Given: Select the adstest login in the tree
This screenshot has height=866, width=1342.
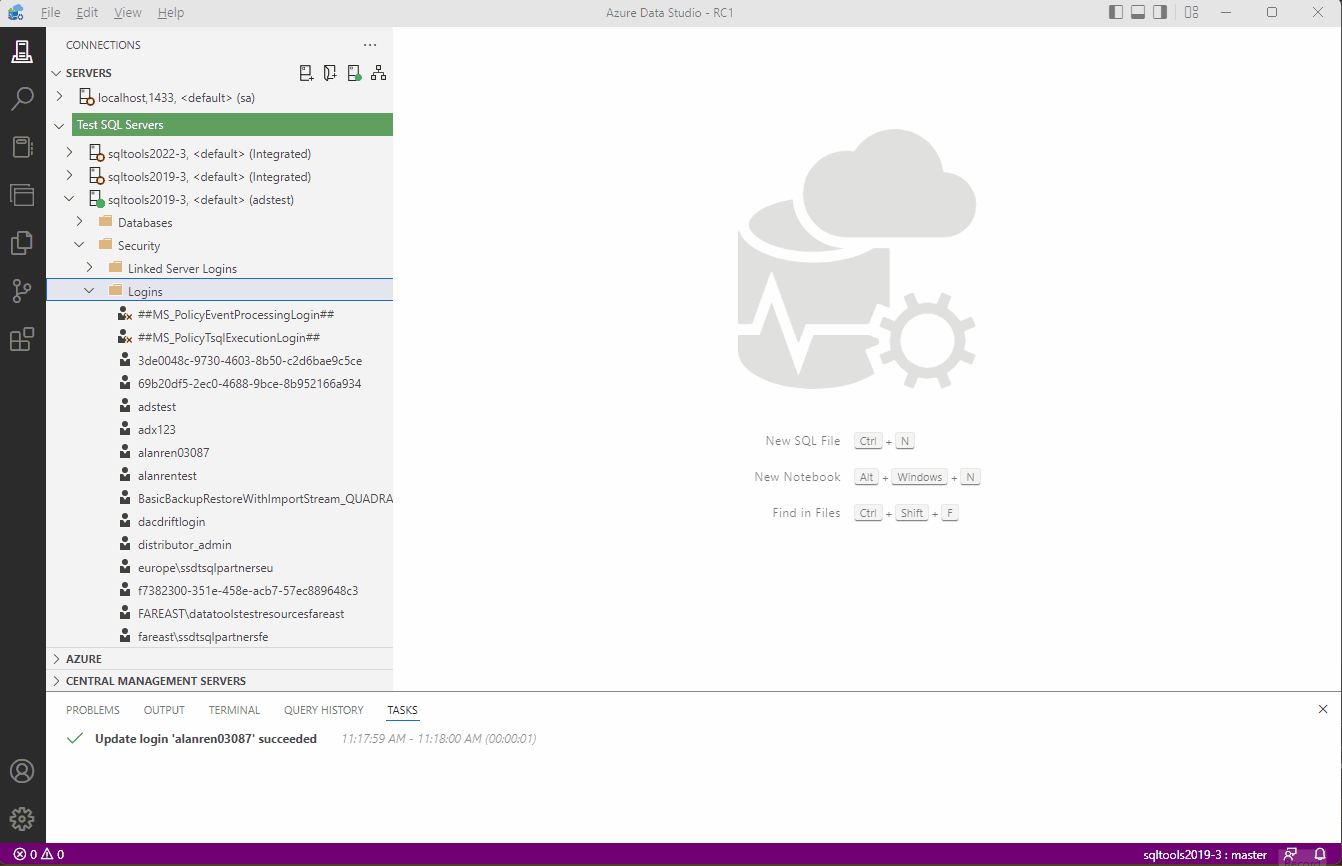Looking at the screenshot, I should [x=157, y=406].
